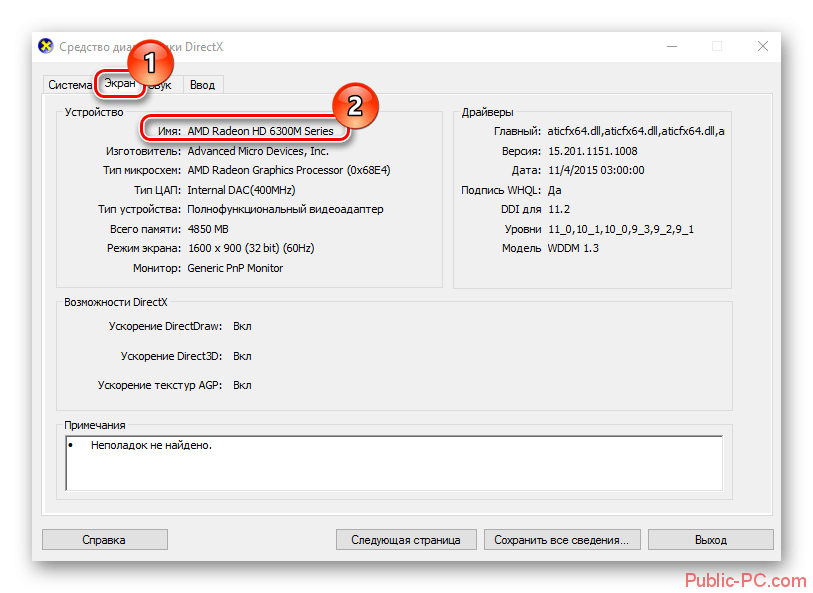Click the red badge numbered 2

[x=353, y=106]
